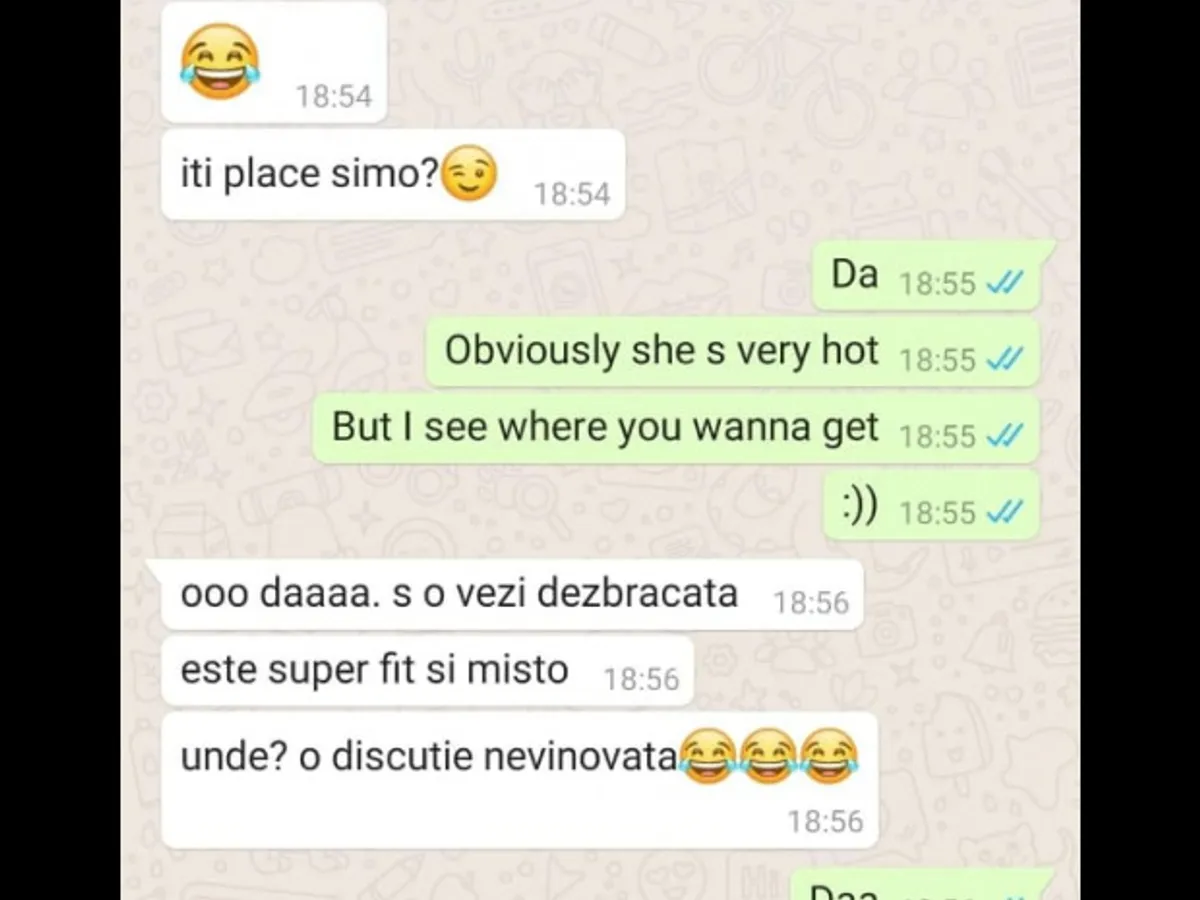The image size is (1200, 900).
Task: Click the 18:56 timestamp under the 'unde?' message
Action: 825,822
